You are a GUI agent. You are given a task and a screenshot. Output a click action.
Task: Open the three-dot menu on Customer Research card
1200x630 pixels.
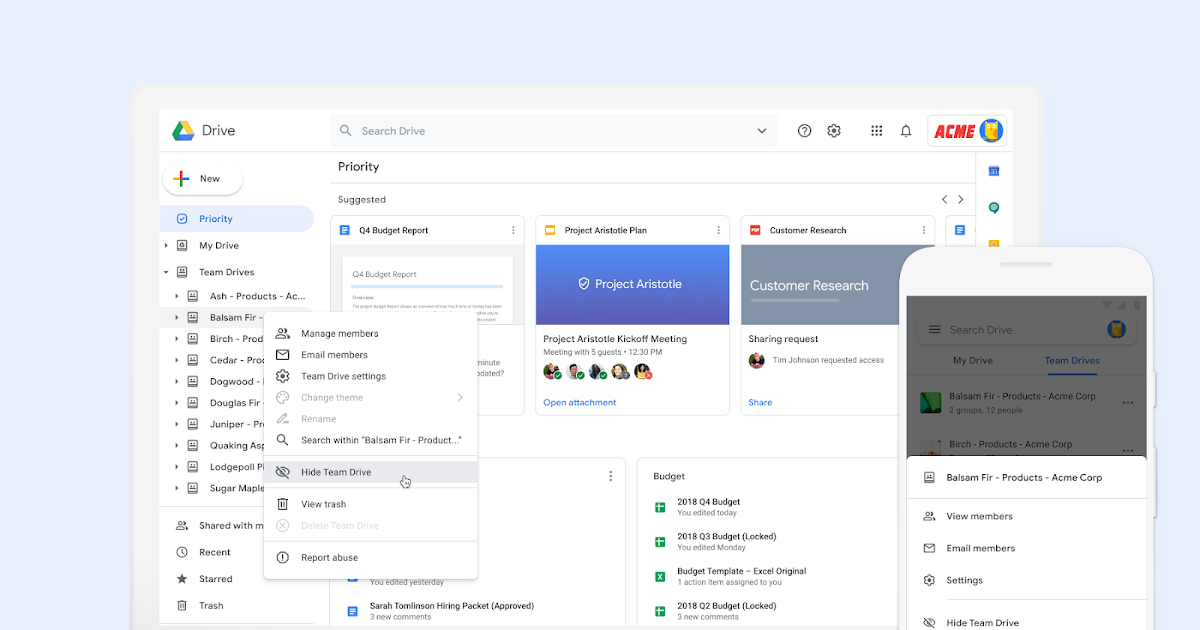(922, 229)
